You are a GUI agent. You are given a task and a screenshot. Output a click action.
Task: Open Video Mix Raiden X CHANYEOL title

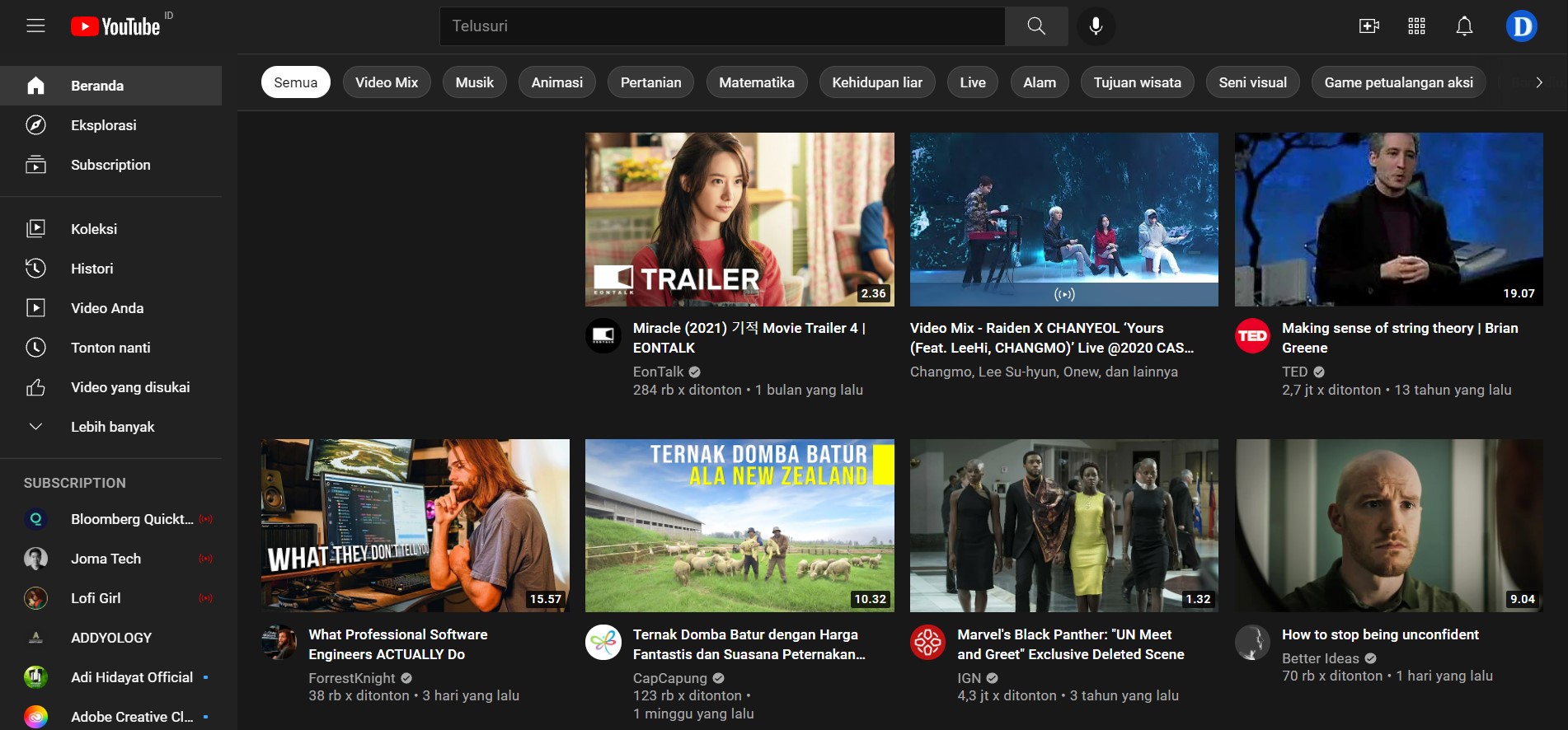click(x=1052, y=338)
